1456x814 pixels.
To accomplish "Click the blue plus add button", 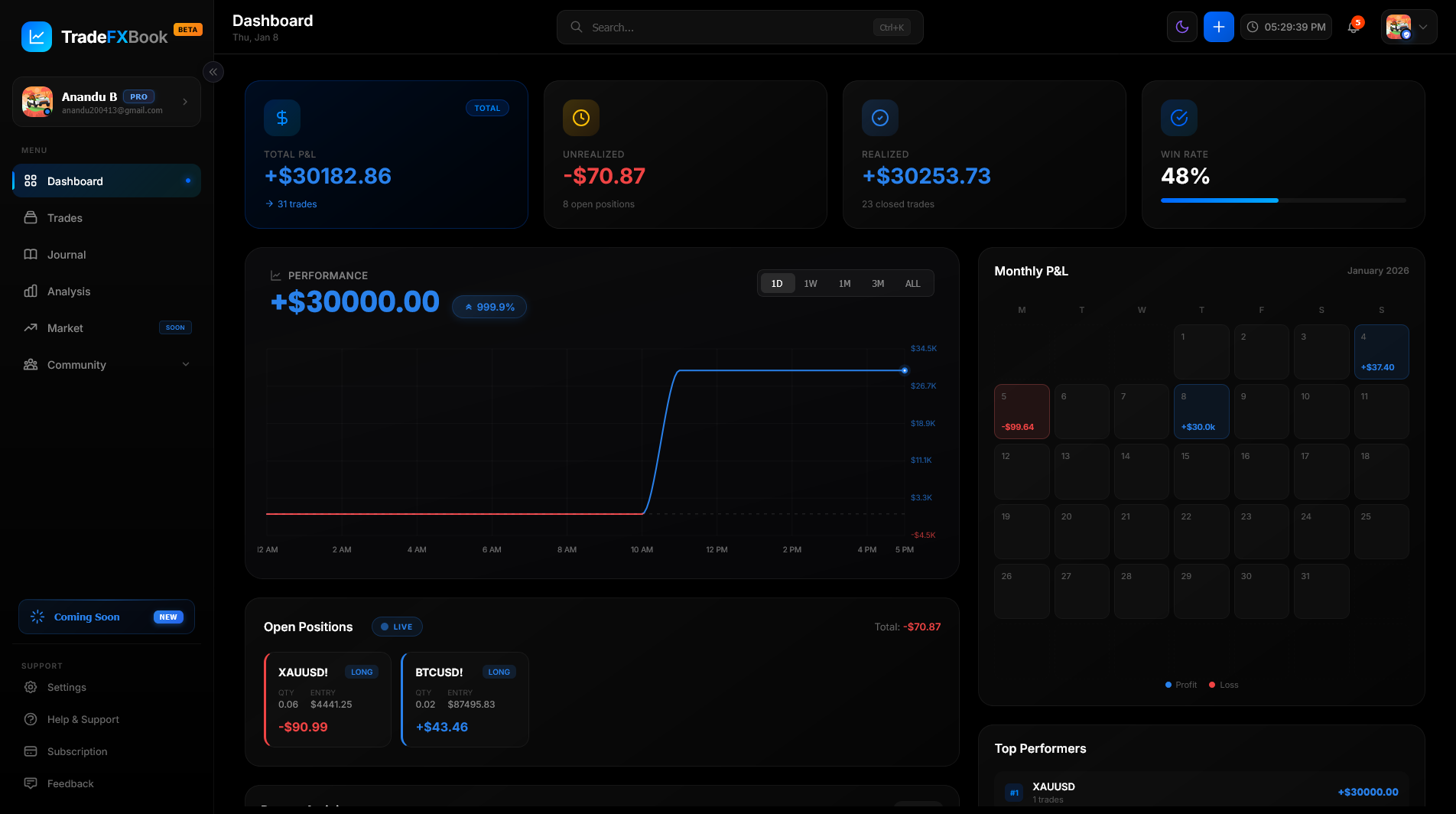I will pos(1218,27).
